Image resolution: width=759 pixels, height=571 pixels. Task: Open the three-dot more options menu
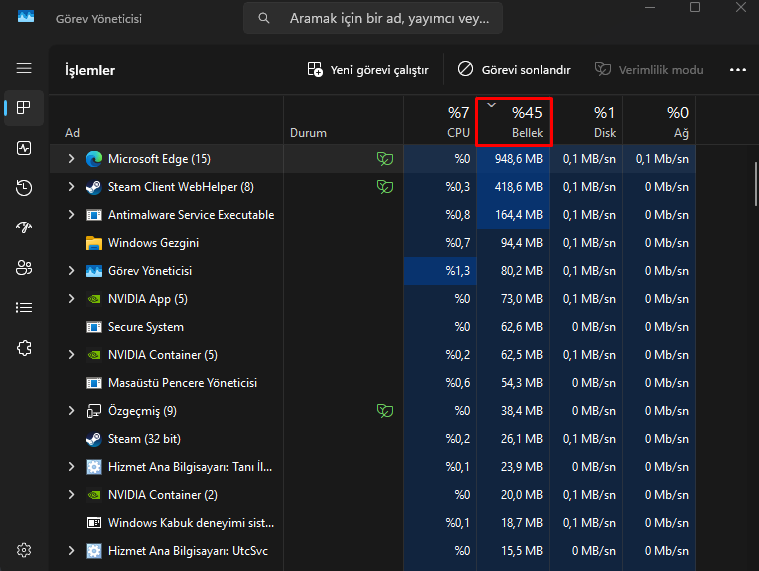[738, 70]
